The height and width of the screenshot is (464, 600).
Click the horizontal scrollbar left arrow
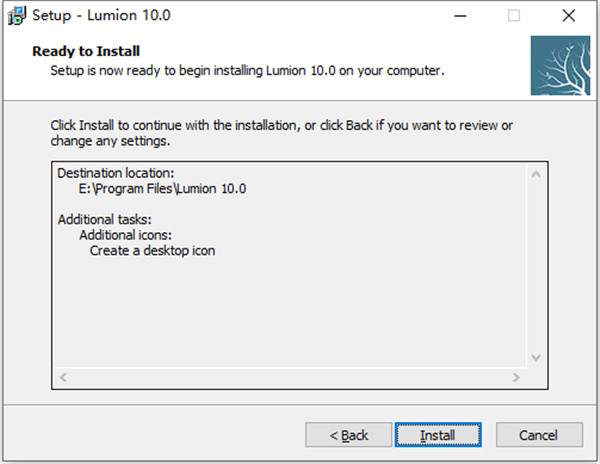64,377
